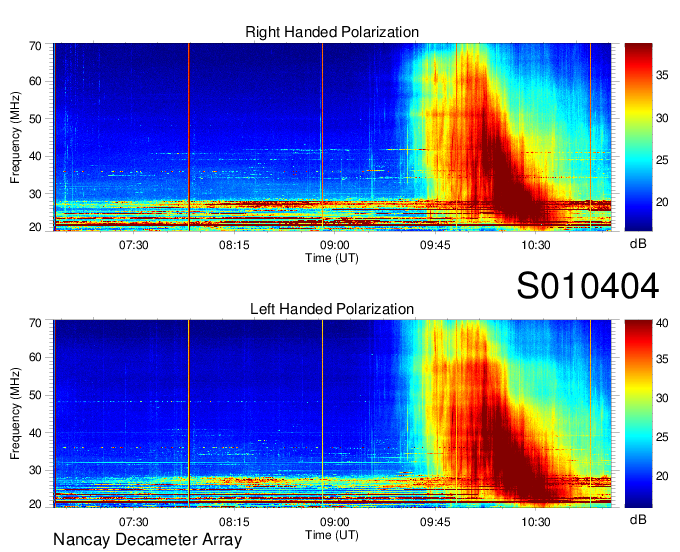
Task: Click the Nancay Decameter Array caption
Action: [x=147, y=540]
